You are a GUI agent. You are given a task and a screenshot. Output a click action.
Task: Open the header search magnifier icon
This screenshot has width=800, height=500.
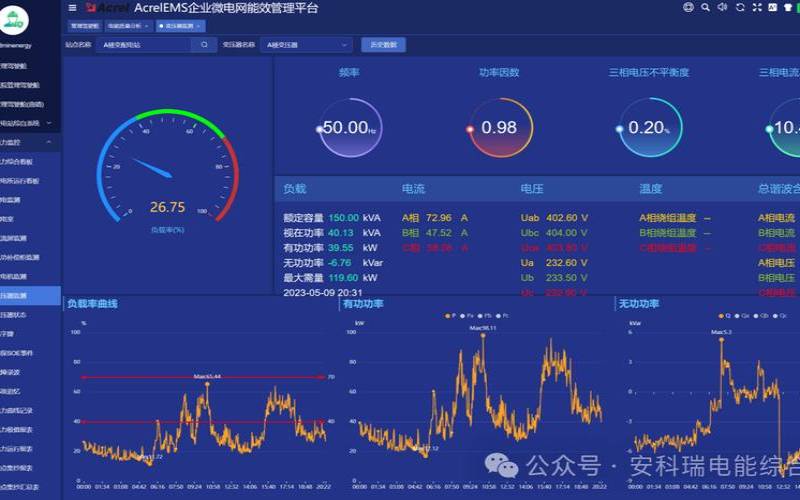tap(705, 7)
